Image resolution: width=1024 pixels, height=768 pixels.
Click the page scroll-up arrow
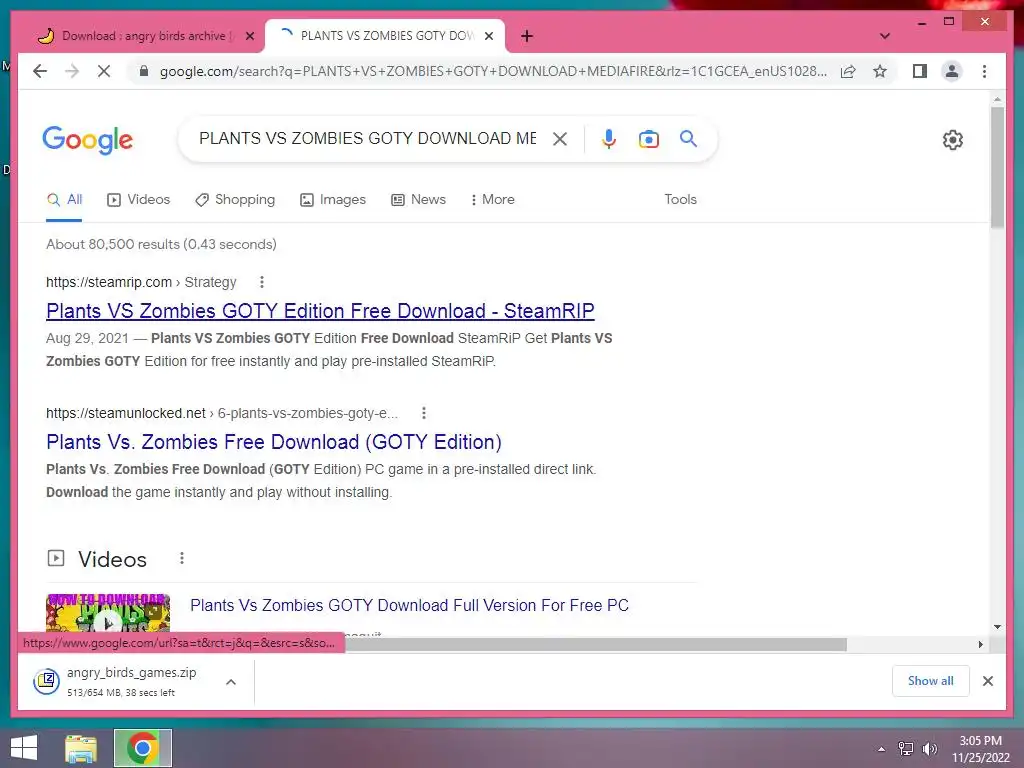click(997, 99)
